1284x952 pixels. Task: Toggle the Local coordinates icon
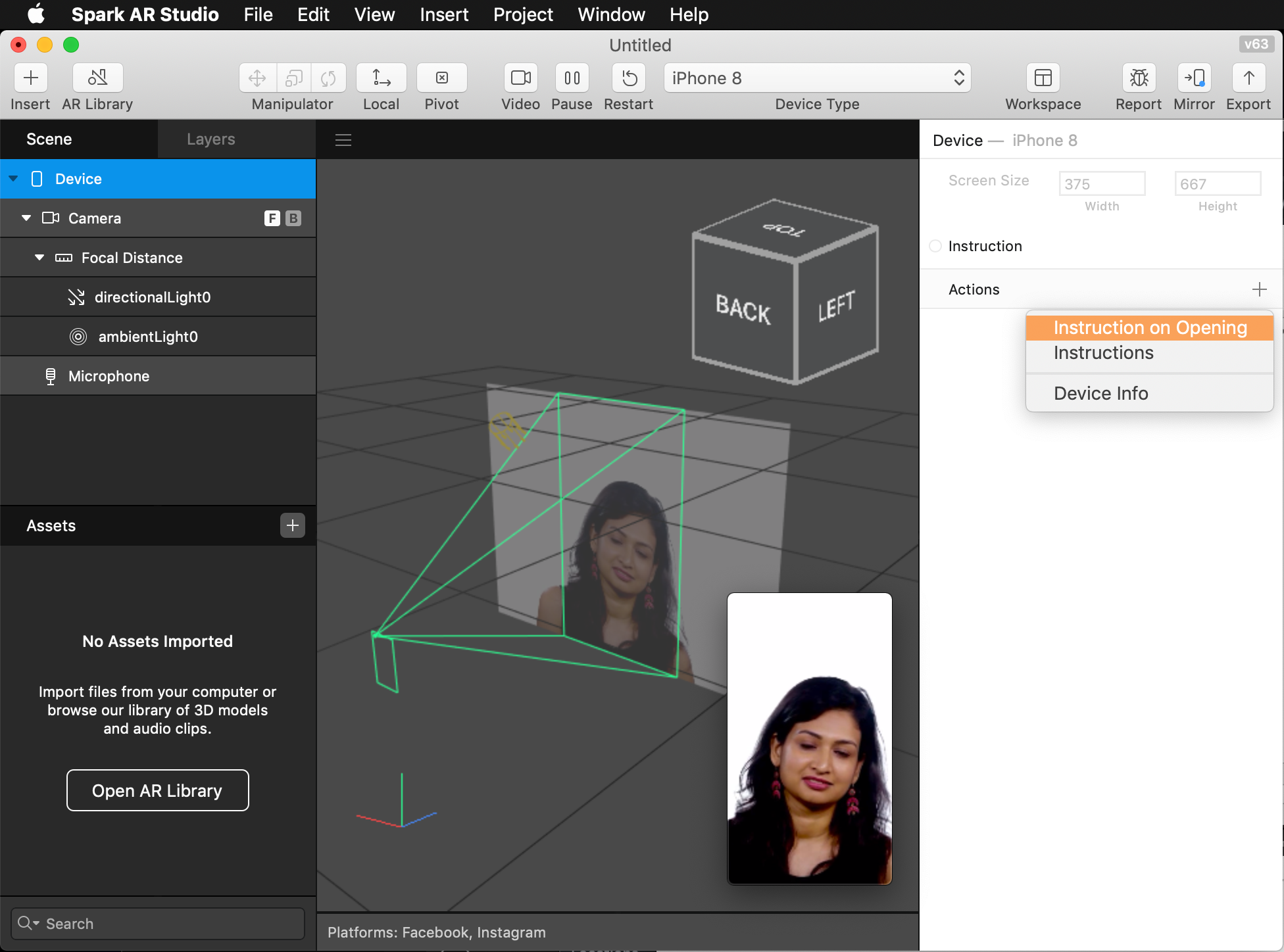(x=382, y=78)
